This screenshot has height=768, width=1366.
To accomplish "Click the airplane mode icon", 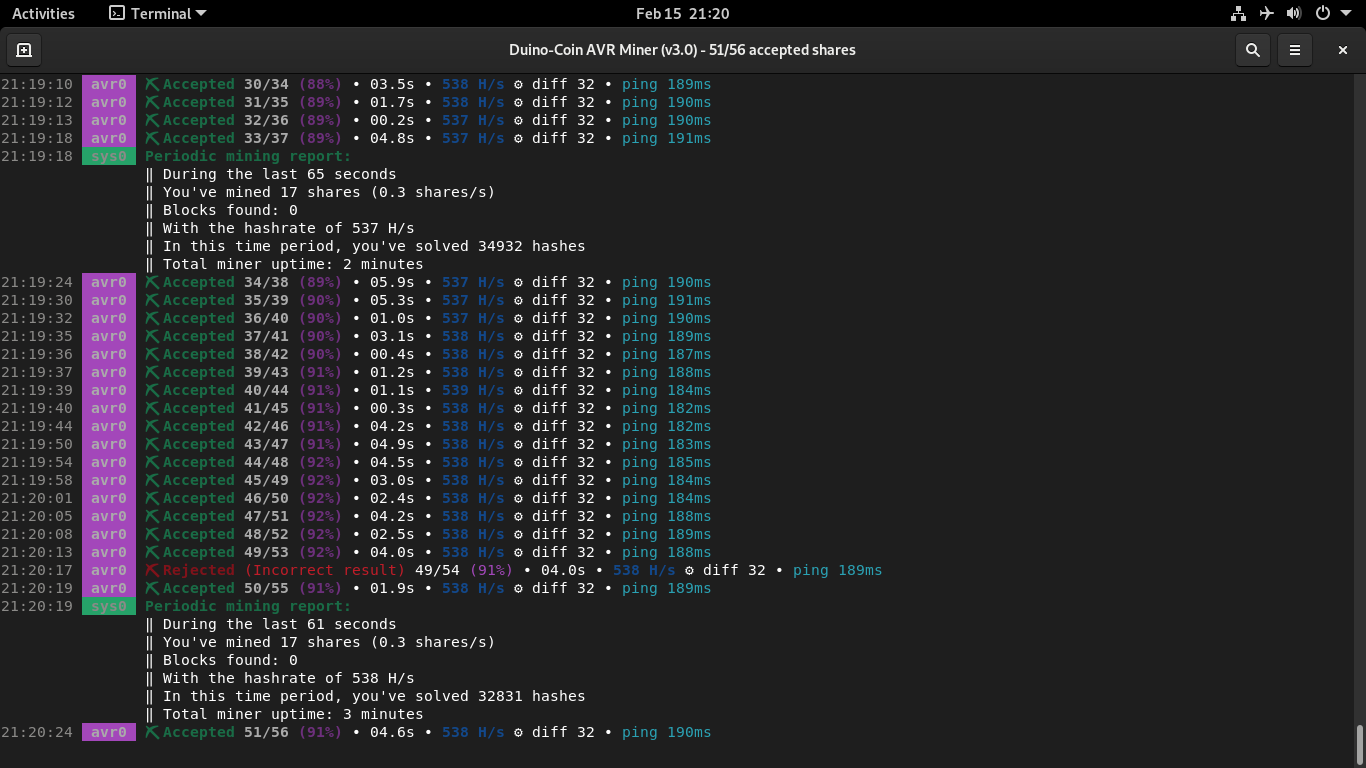I will [x=1267, y=13].
